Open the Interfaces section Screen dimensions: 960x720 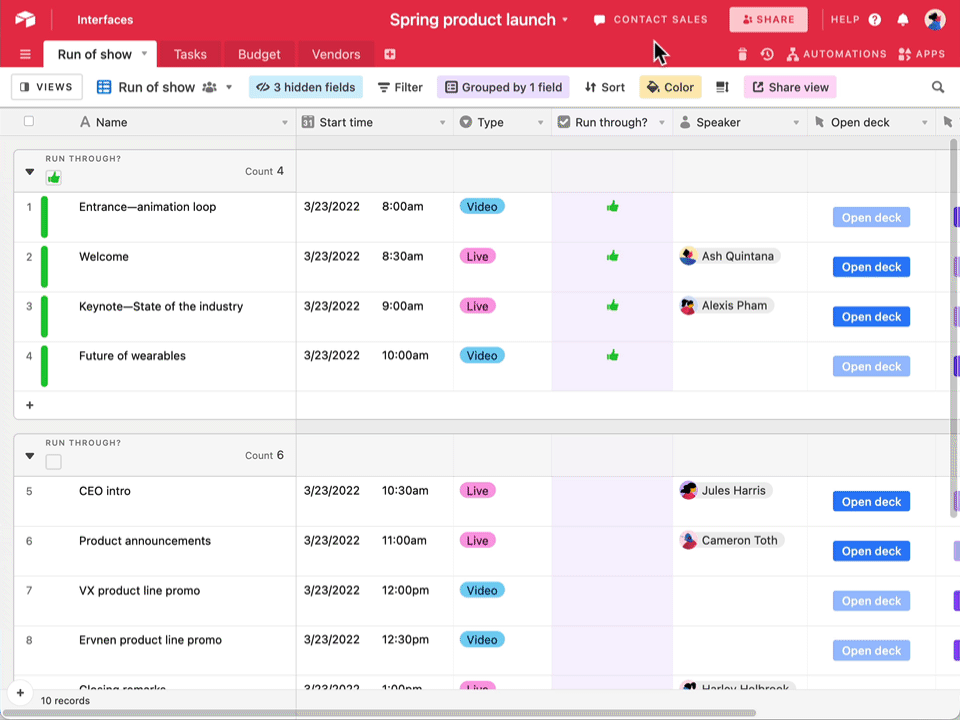pyautogui.click(x=105, y=20)
